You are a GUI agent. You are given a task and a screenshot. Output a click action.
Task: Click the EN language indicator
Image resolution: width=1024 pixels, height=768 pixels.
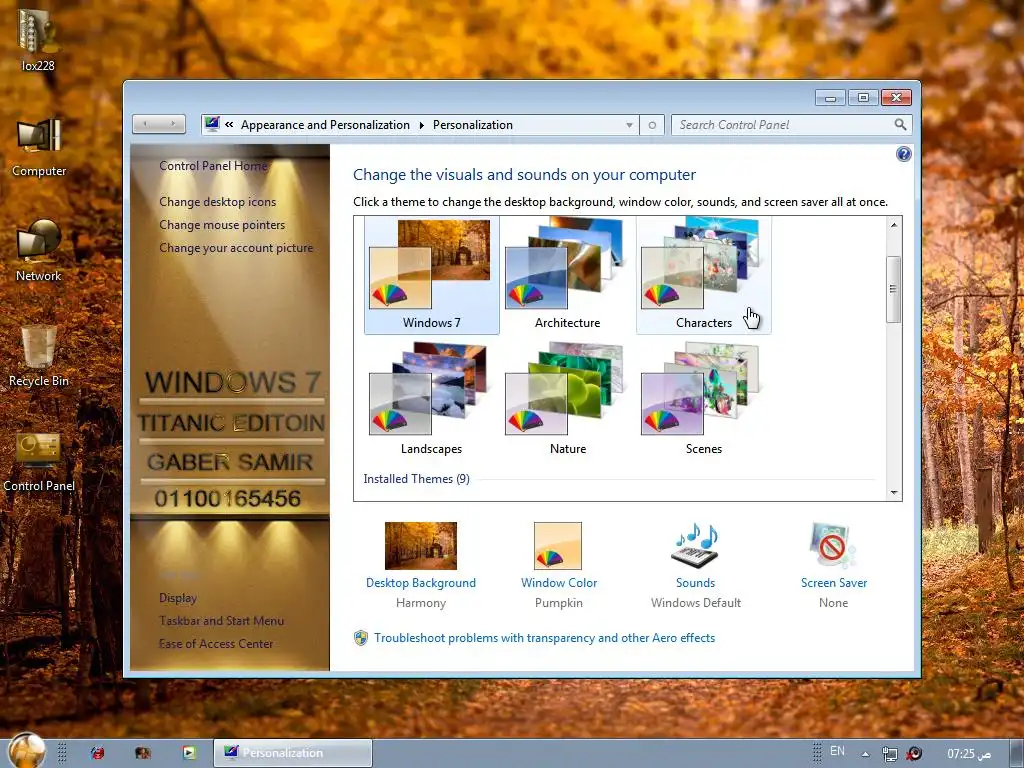click(837, 752)
